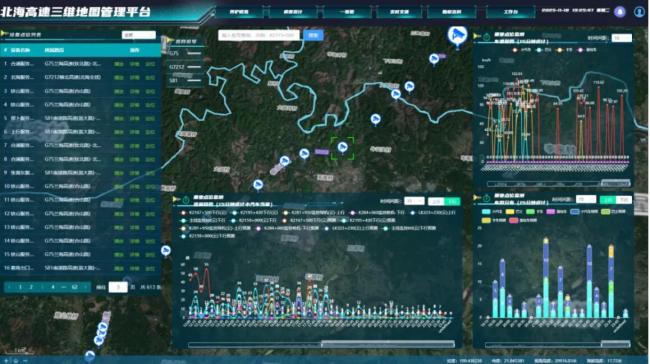Toggle the lone K2159+000 entry on the legend's last row
Viewport: 650px width, 364px height.
(x=208, y=236)
